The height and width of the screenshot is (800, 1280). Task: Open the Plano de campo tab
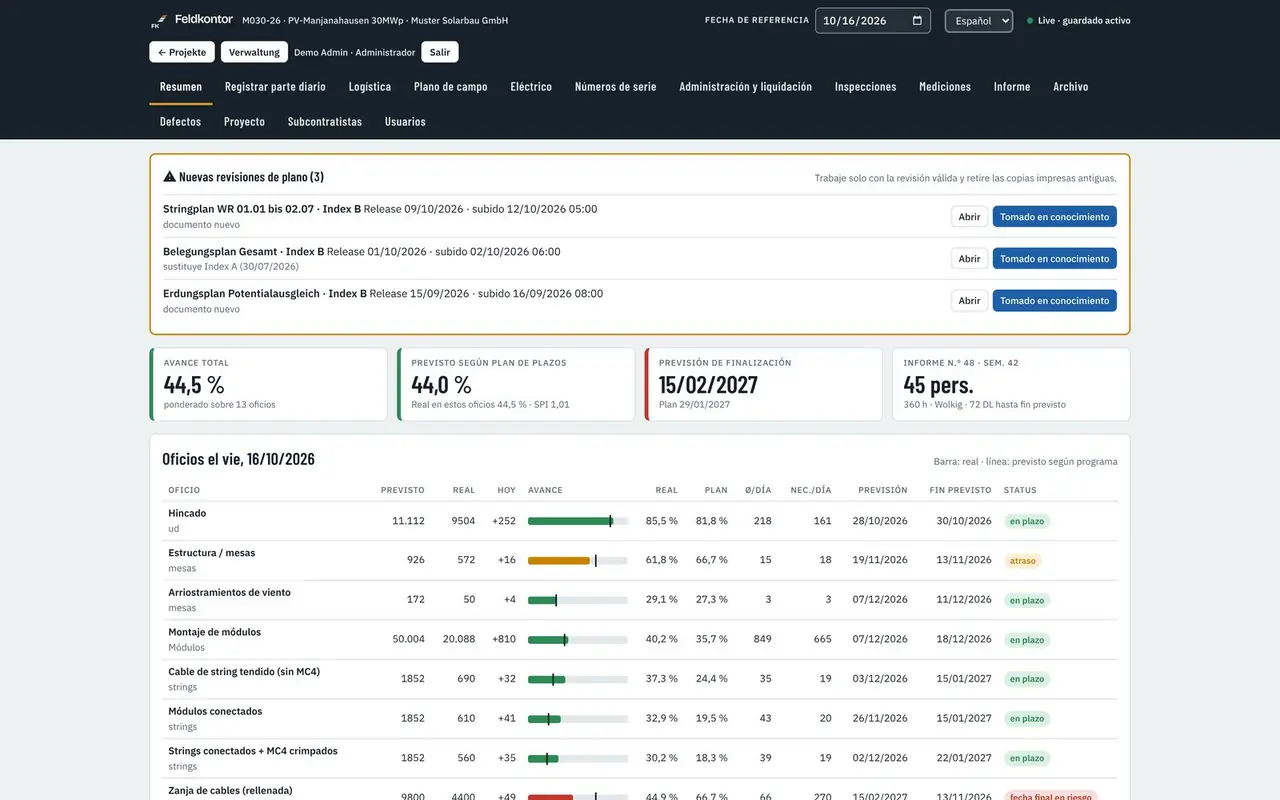click(x=451, y=87)
